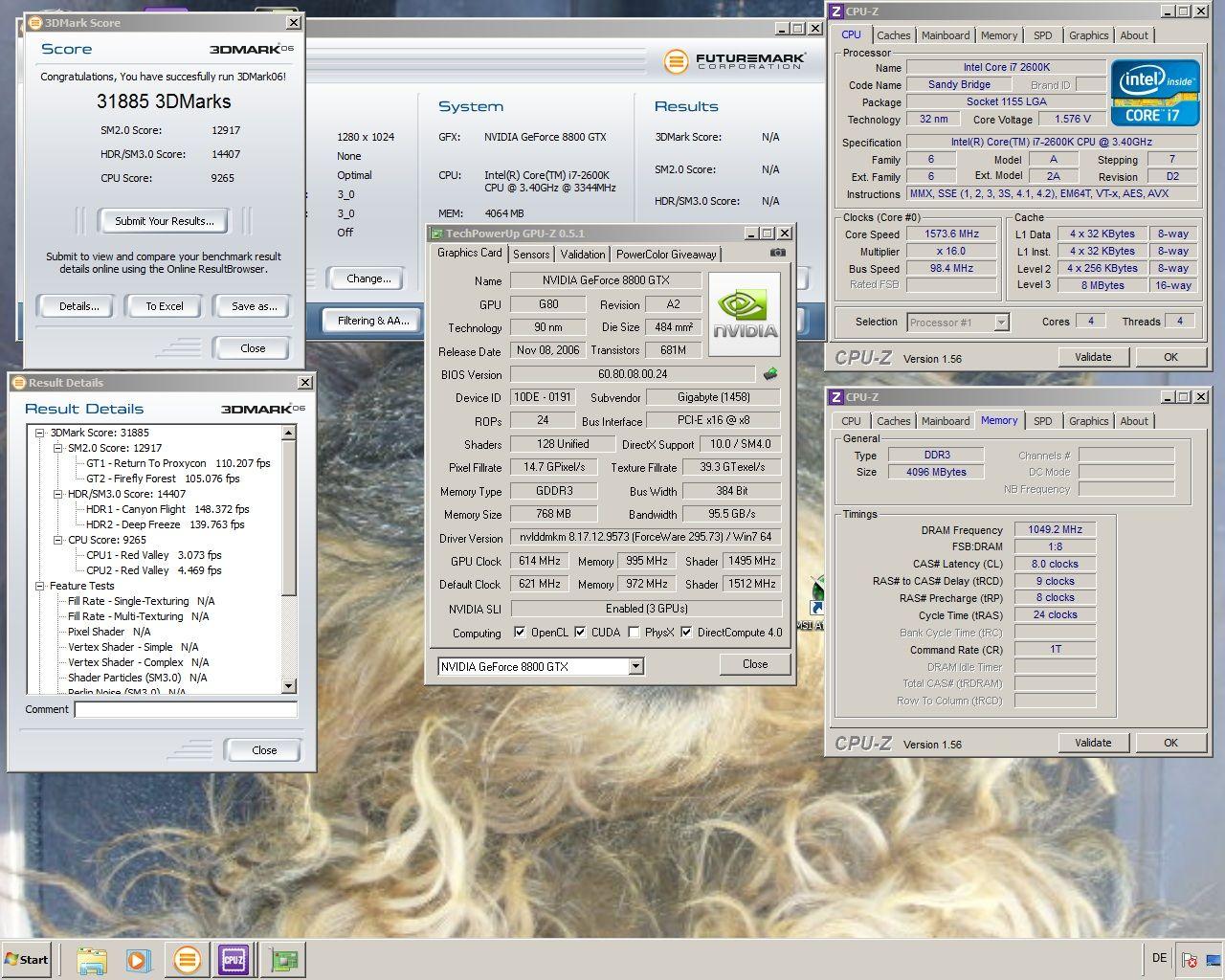The width and height of the screenshot is (1225, 980).
Task: Click the GPU-Z screenshot camera icon
Action: click(778, 254)
